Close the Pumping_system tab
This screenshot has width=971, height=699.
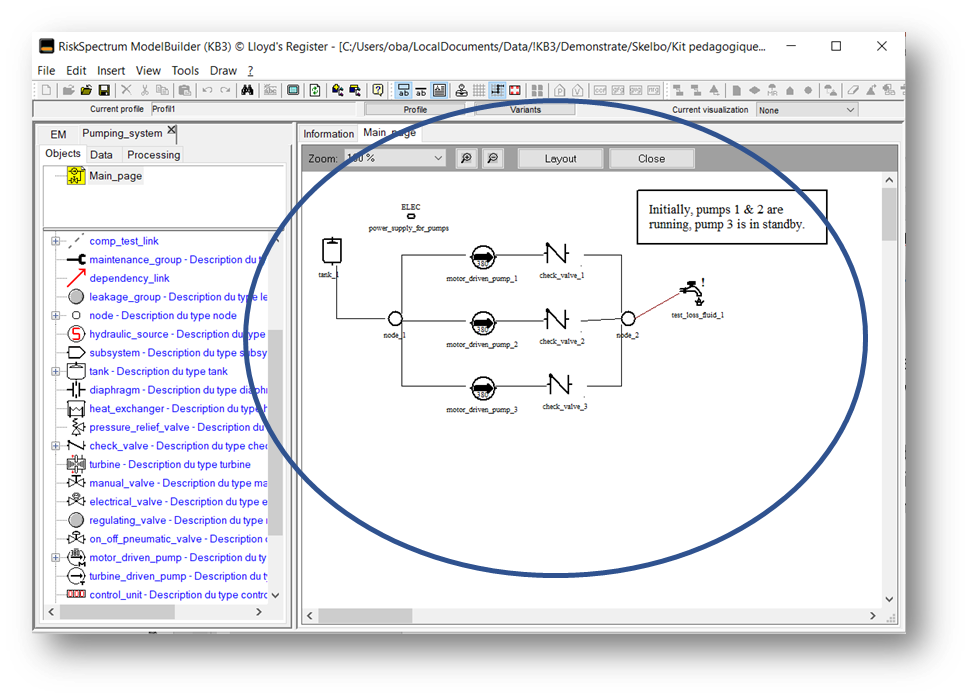[x=172, y=130]
